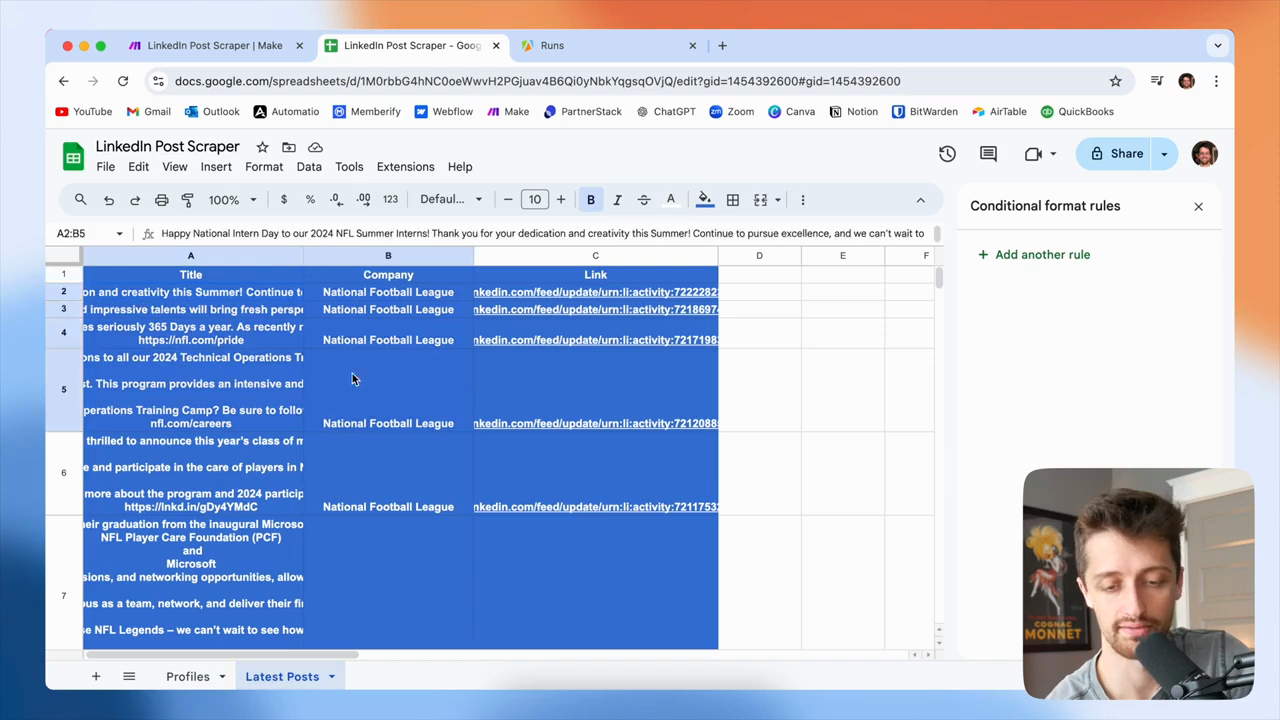Open the QuickBooks bookmark
Screen dimensions: 1280x720
click(x=1077, y=112)
